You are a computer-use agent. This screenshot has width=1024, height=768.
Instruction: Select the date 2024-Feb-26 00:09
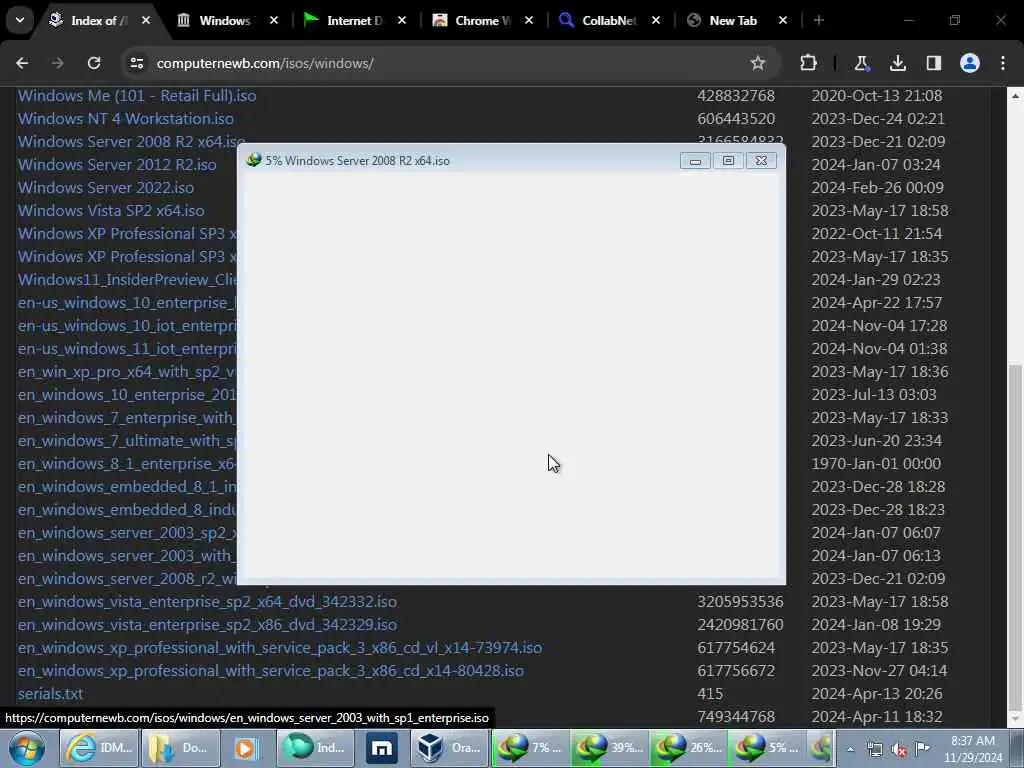[877, 187]
